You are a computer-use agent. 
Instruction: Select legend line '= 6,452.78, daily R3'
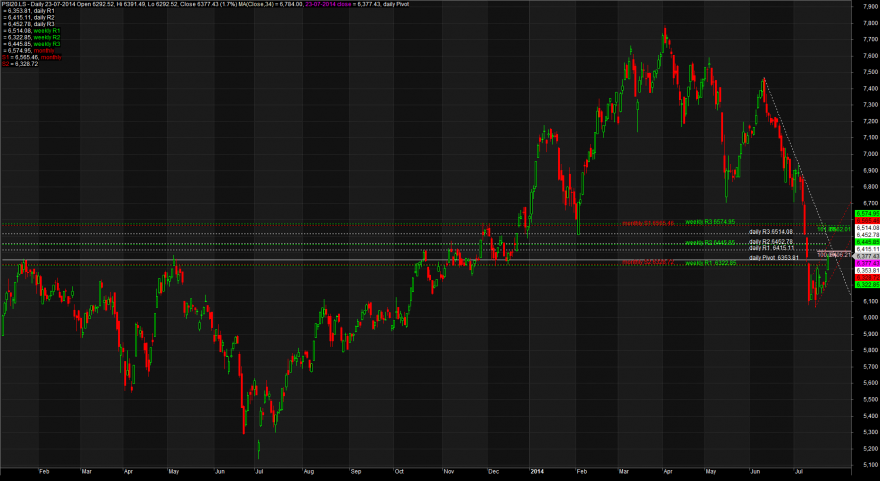28,24
